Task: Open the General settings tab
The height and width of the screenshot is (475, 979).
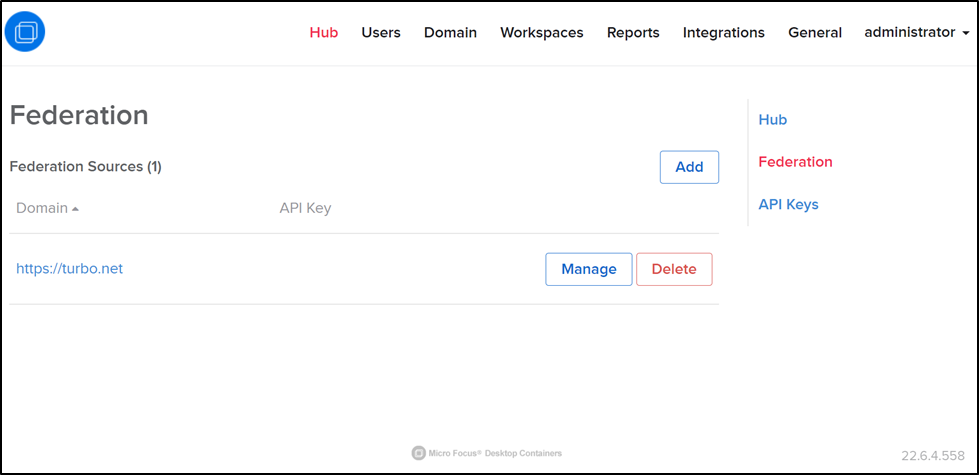Action: click(814, 32)
